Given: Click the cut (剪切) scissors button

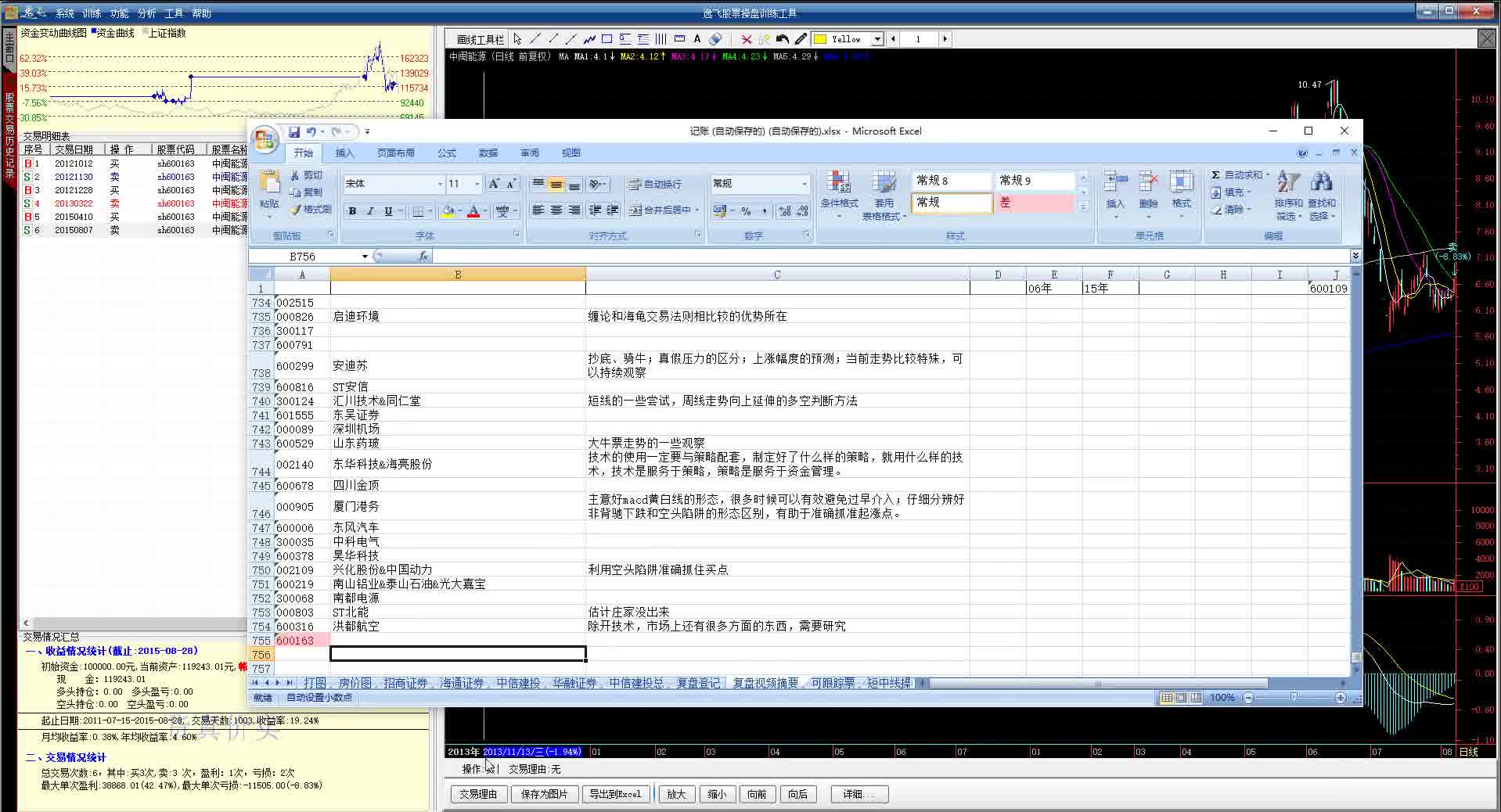Looking at the screenshot, I should [x=306, y=175].
